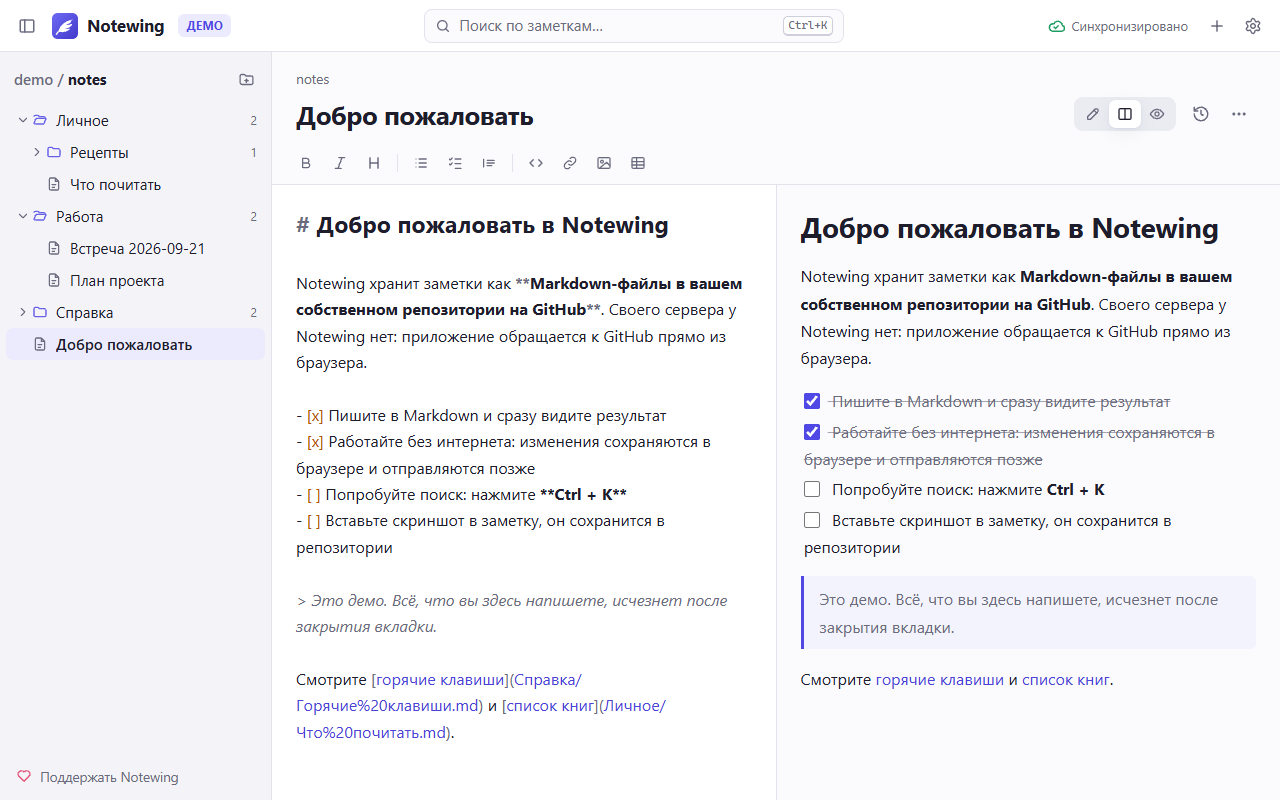Check 'Вставьте скриншот в заметку' checkbox
The image size is (1280, 800).
pos(812,520)
